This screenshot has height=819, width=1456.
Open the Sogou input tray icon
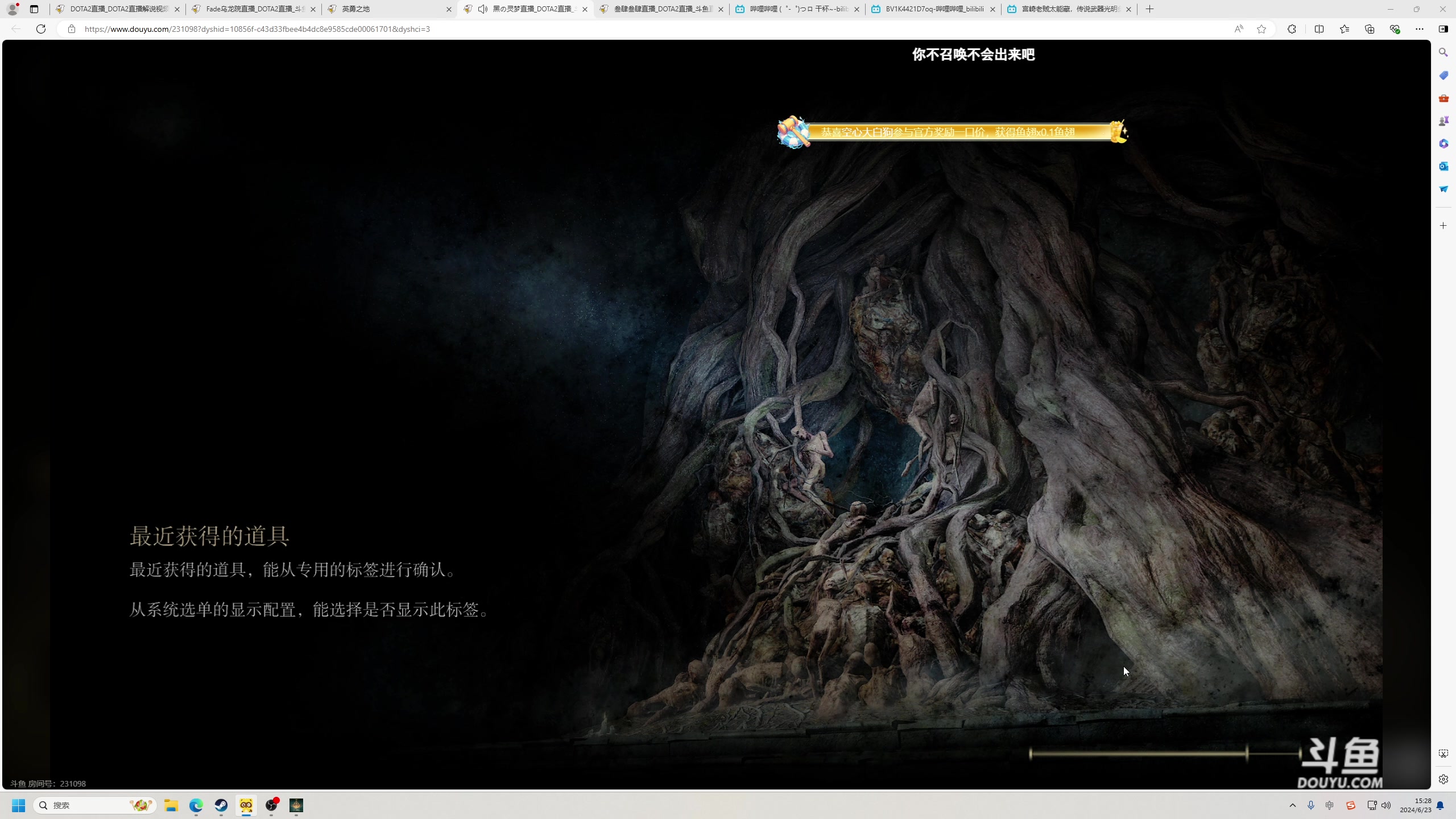click(1351, 805)
